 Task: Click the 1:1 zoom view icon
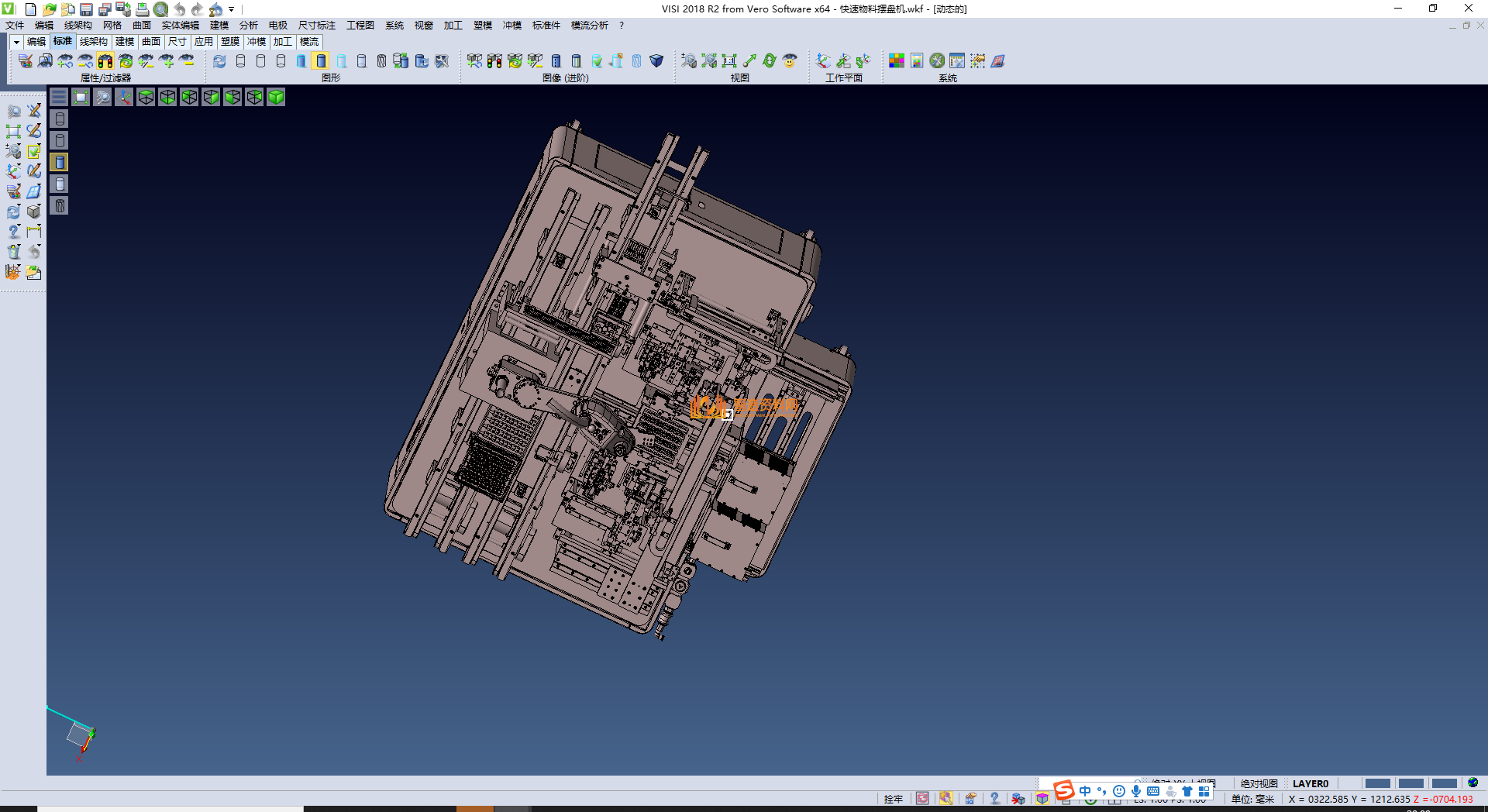(x=728, y=61)
